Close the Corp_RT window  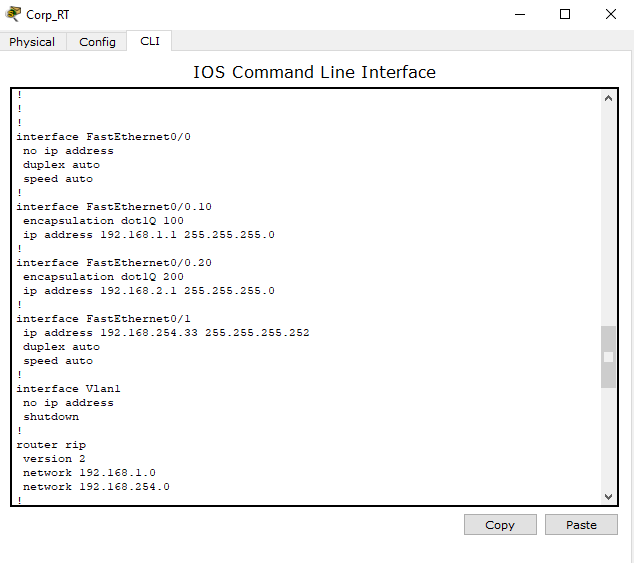point(610,14)
